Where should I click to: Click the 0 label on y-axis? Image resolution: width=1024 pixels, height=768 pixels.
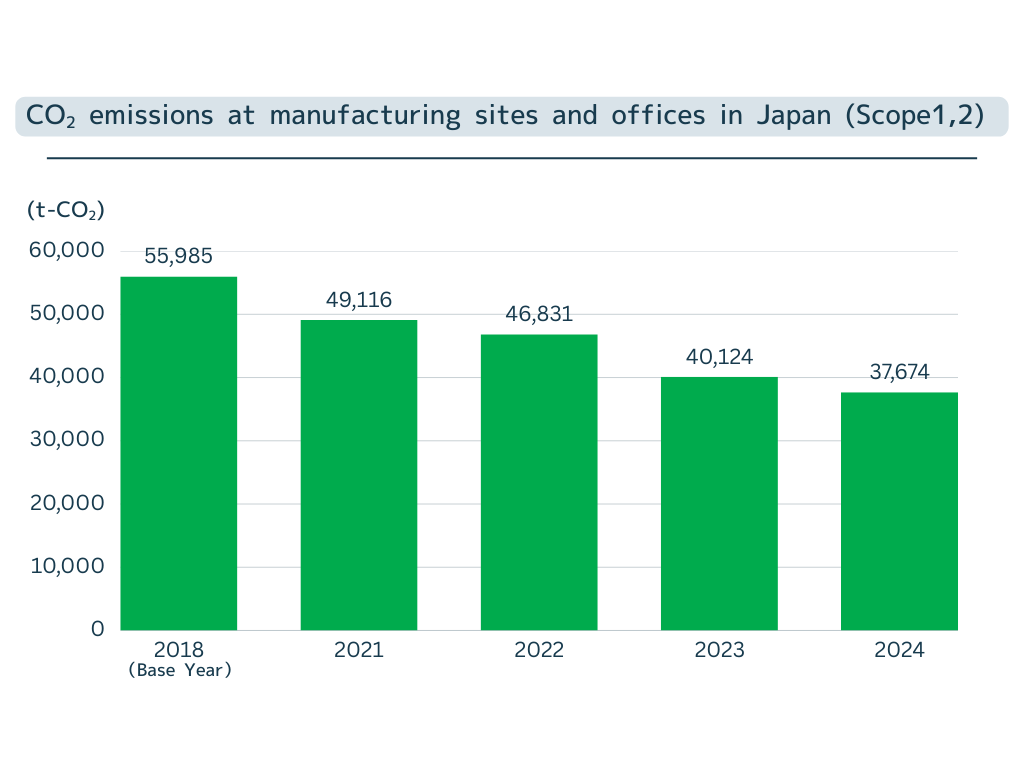pyautogui.click(x=97, y=629)
